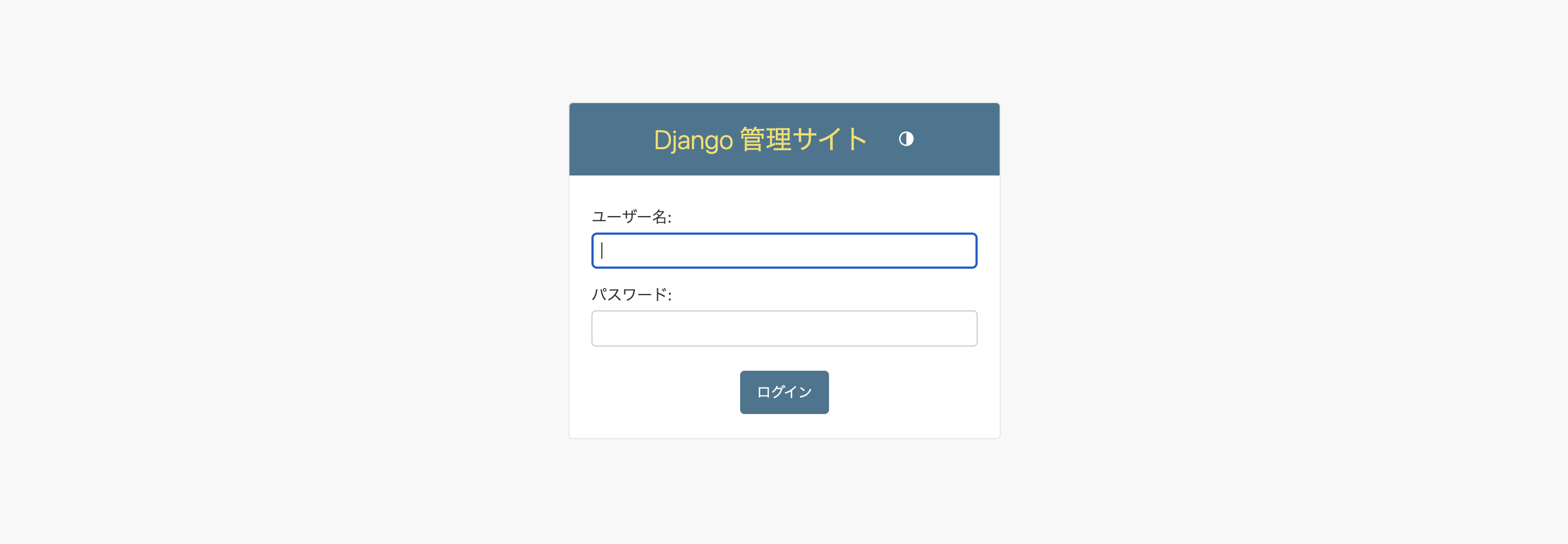Click the password entry box
Image resolution: width=1568 pixels, height=544 pixels.
(784, 328)
